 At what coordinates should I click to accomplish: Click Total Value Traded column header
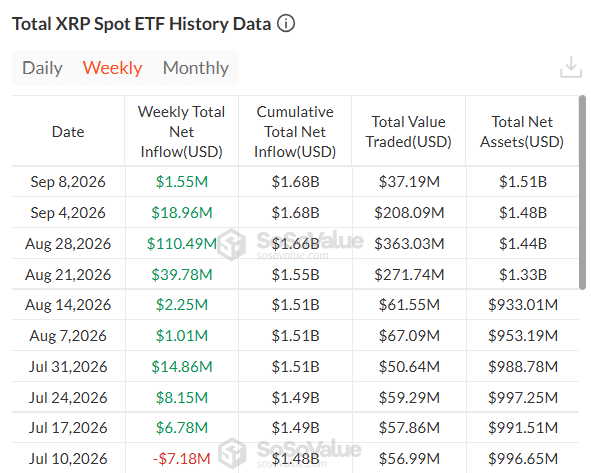pyautogui.click(x=409, y=132)
